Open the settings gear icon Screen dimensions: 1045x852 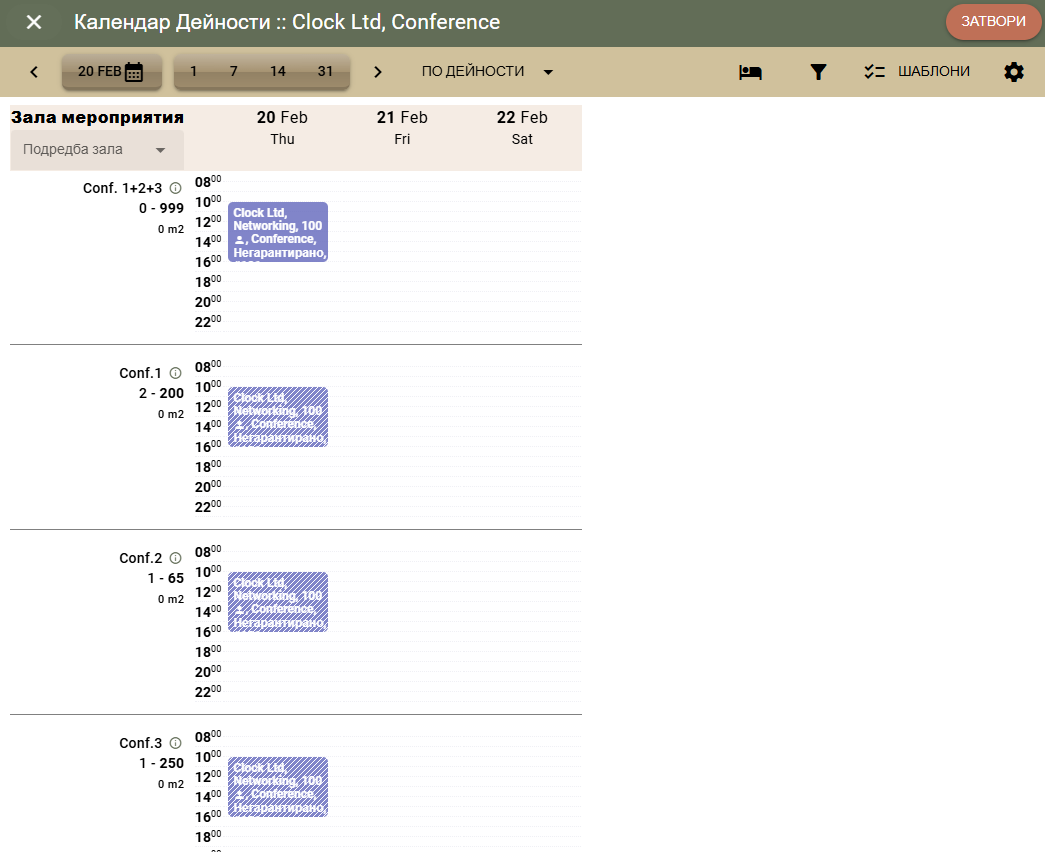pos(1014,72)
